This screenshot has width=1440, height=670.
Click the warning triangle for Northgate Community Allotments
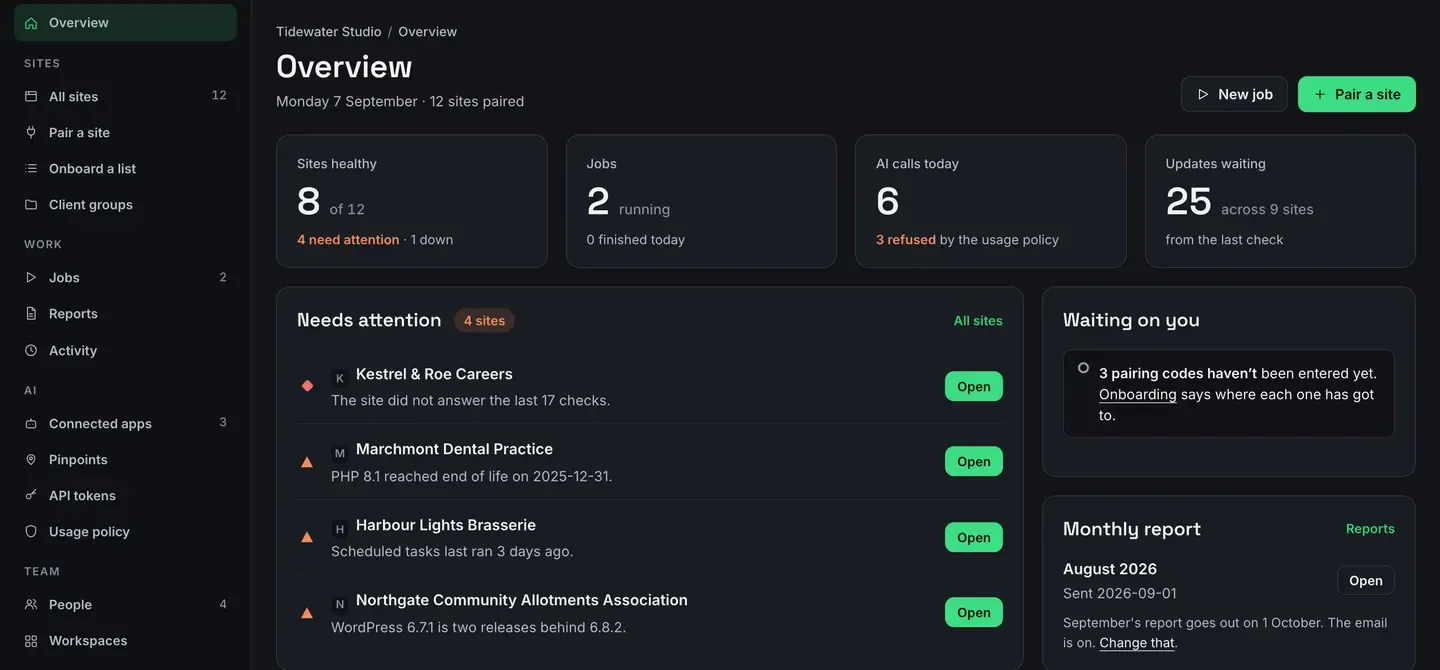pos(307,613)
